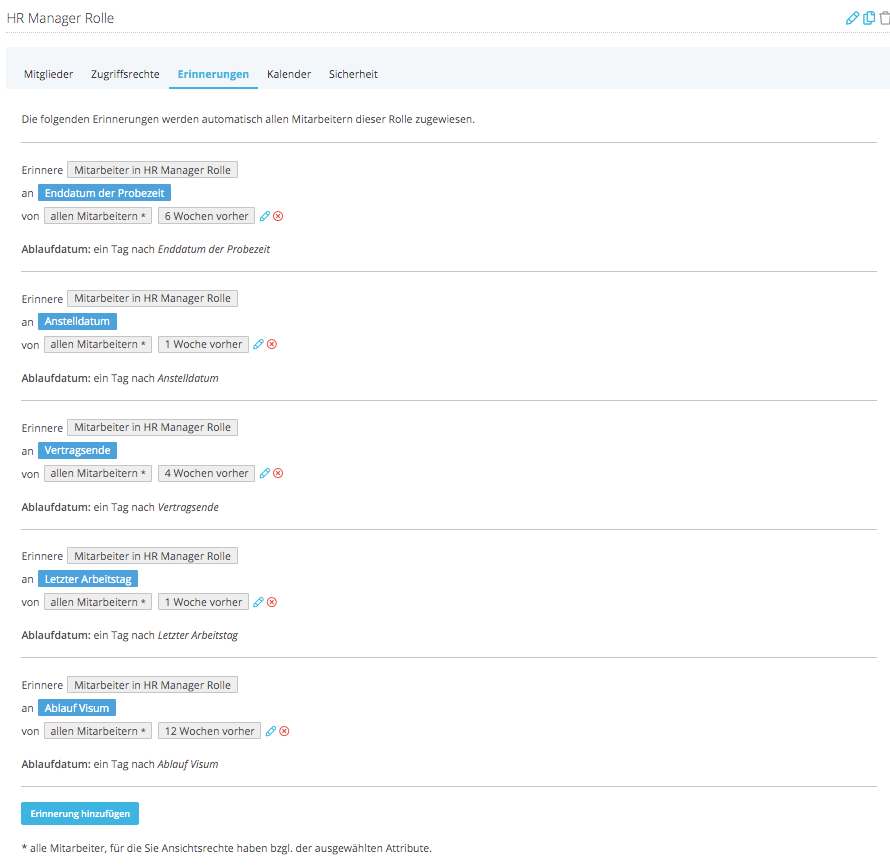The width and height of the screenshot is (890, 866).
Task: Click the Vertragsende blue tag
Action: click(x=77, y=450)
